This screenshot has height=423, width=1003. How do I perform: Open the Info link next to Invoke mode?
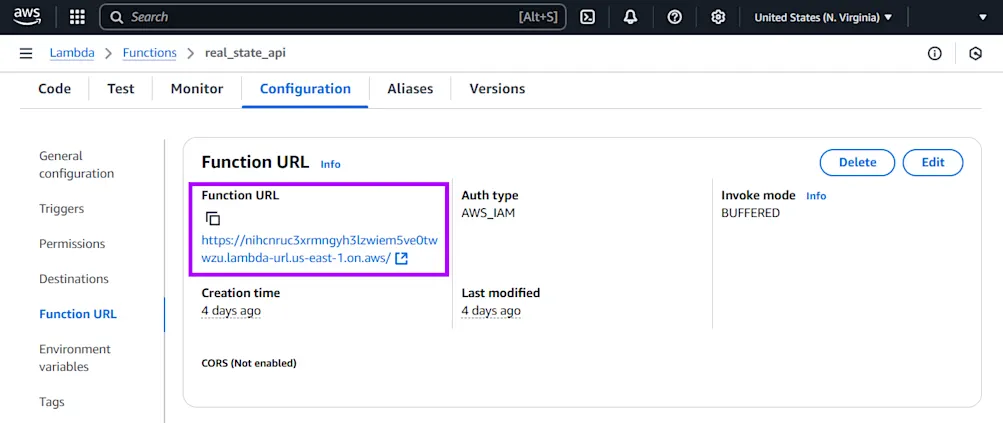tap(816, 196)
